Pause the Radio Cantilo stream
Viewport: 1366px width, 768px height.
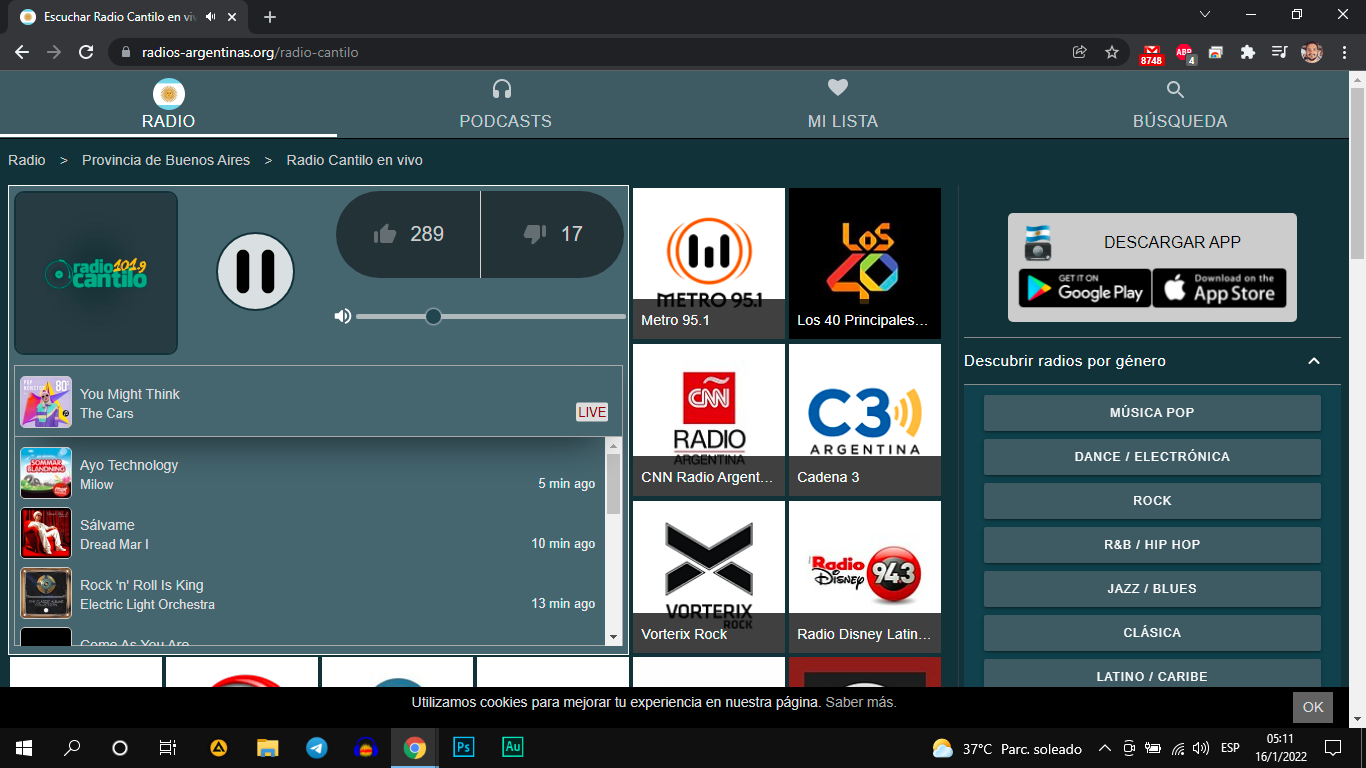(x=256, y=272)
